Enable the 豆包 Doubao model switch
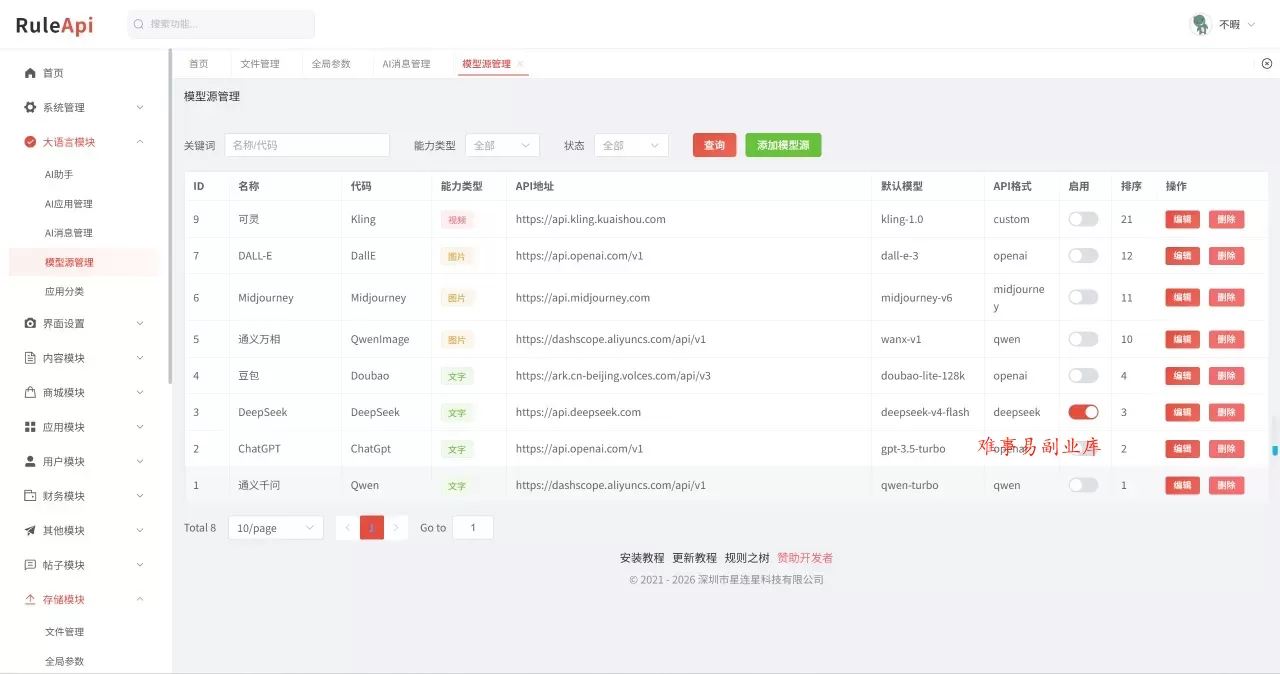1280x674 pixels. [x=1083, y=375]
